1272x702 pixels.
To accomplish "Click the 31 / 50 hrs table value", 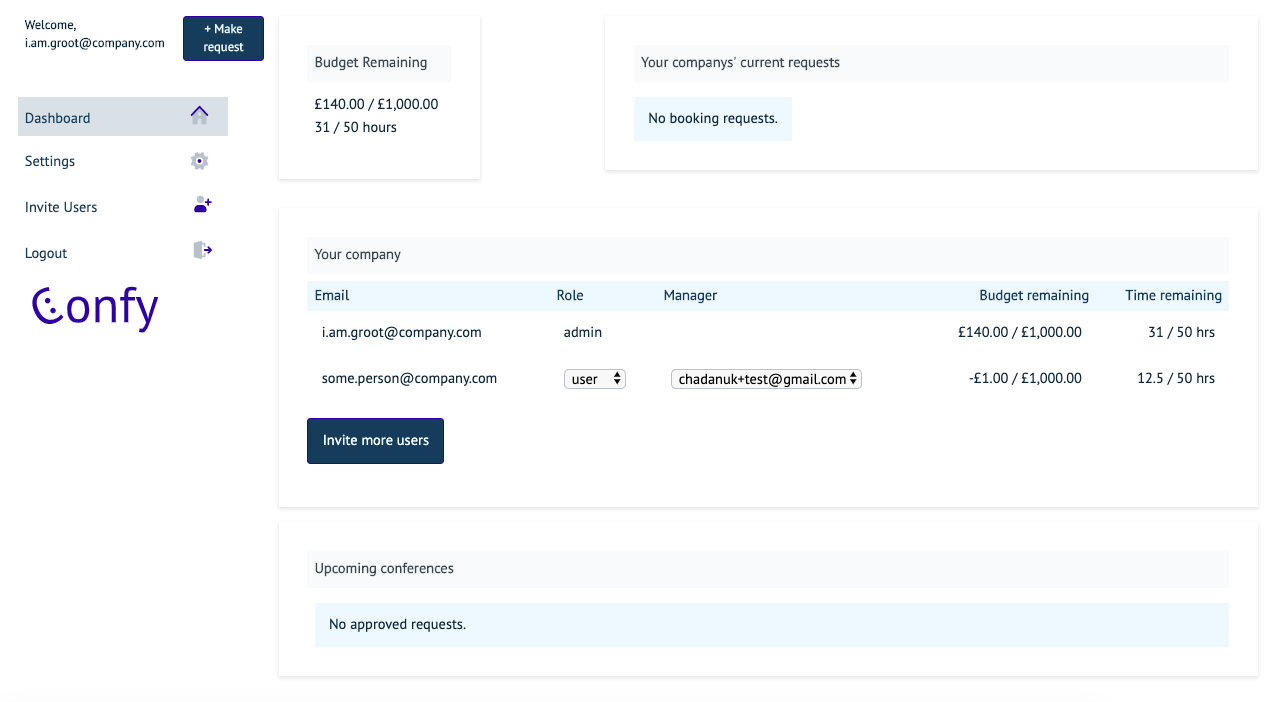I will [x=1182, y=332].
